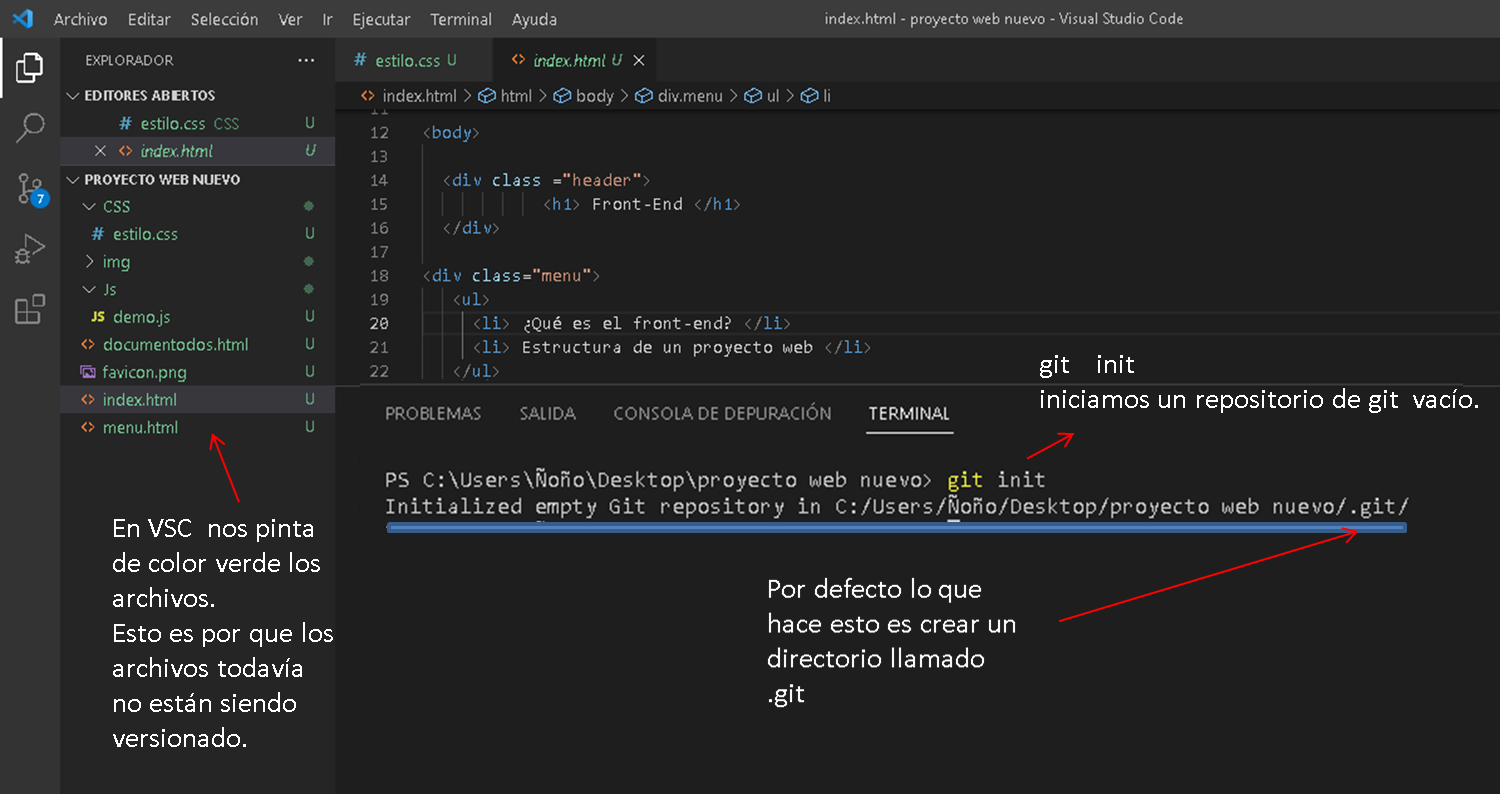
Task: Click the VS Code logo in title bar
Action: [x=23, y=19]
